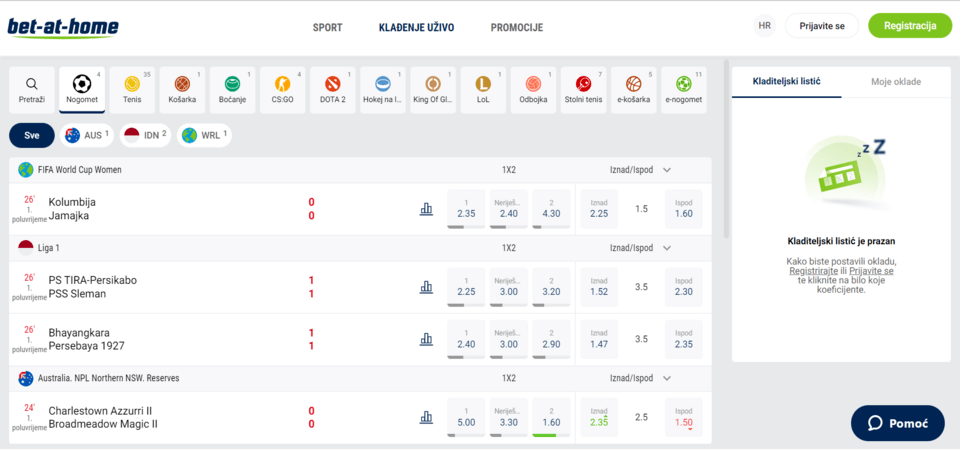Image resolution: width=960 pixels, height=450 pixels.
Task: Bet on Bhayangkara win at 2.40
Action: 466,340
